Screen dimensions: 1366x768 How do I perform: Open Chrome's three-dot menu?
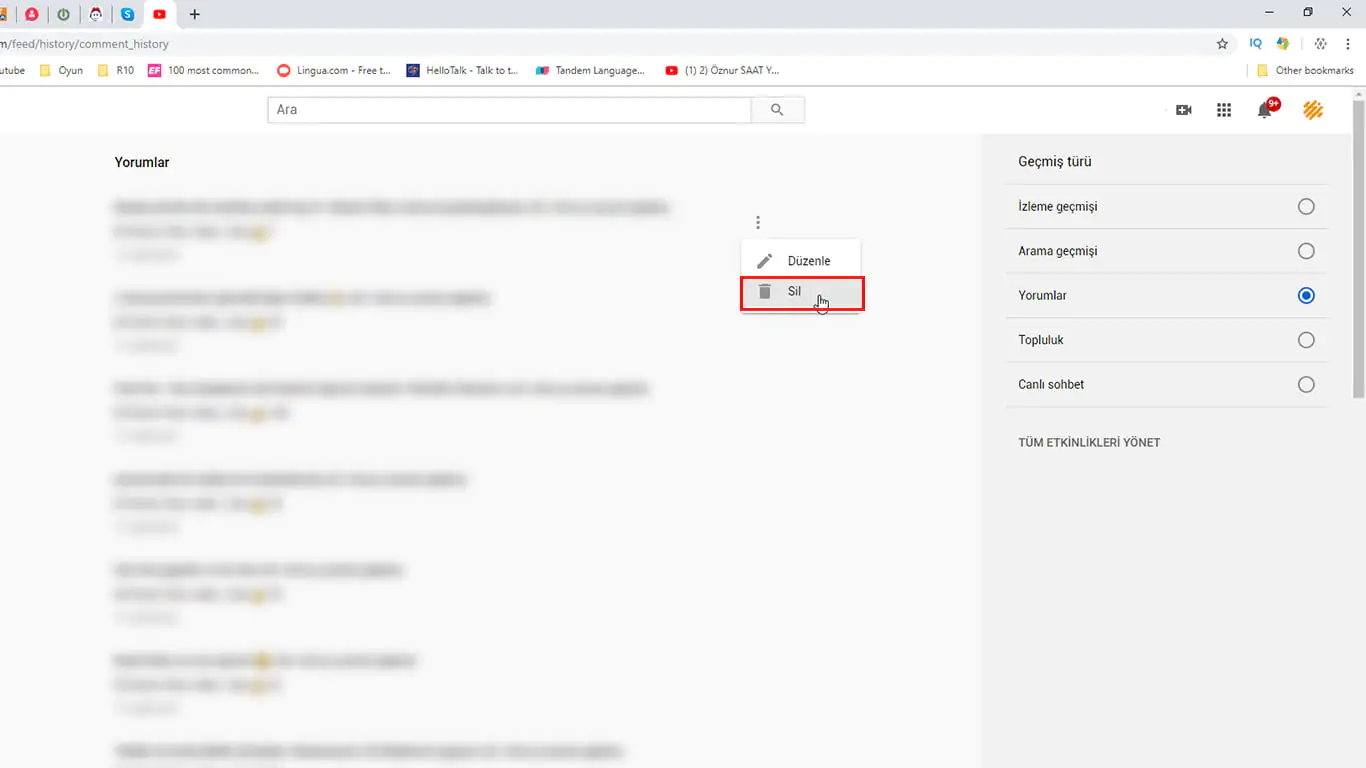pyautogui.click(x=1348, y=44)
